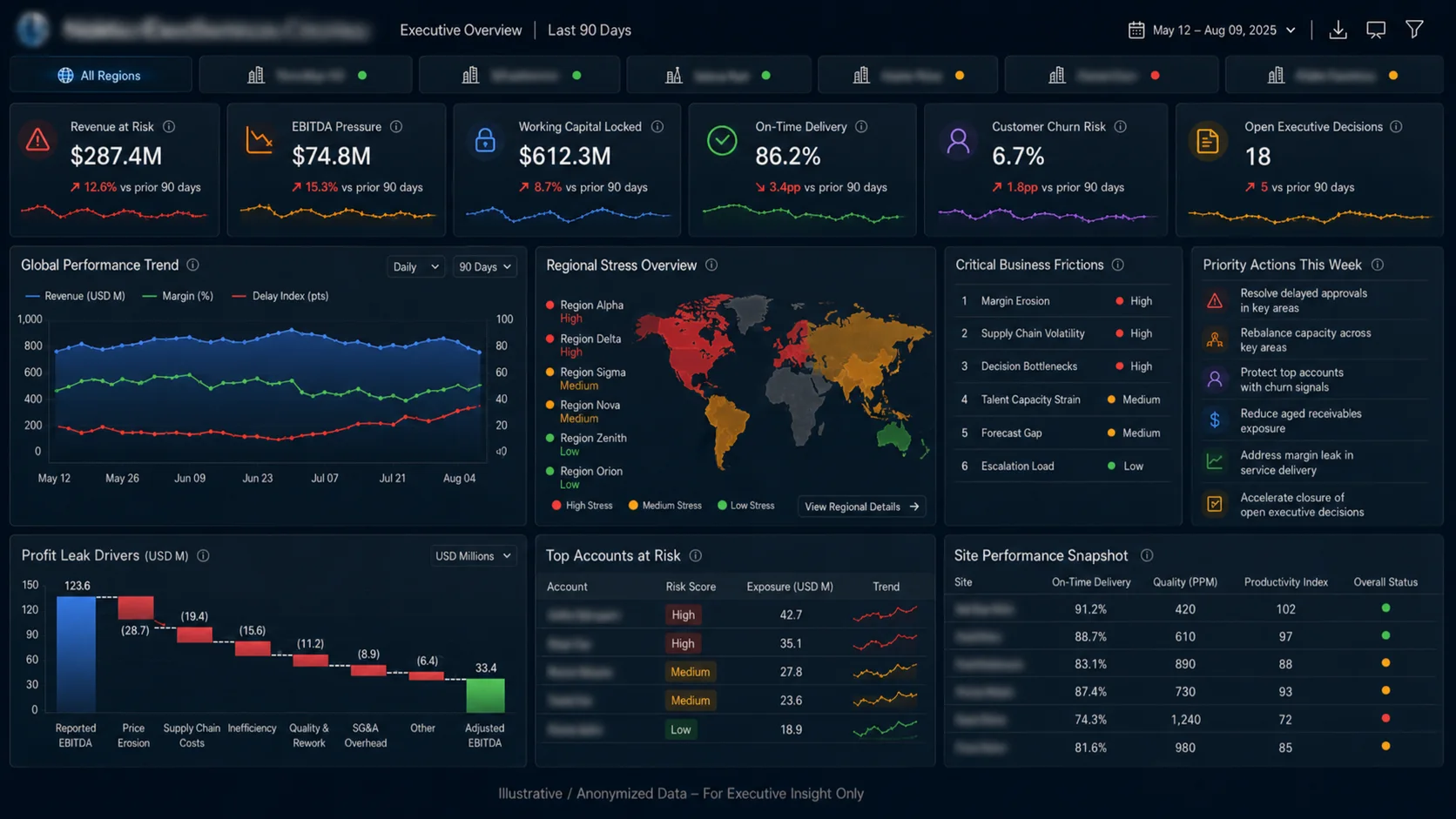Click the info icon next to Revenue at Risk
1456x819 pixels.
tap(169, 127)
